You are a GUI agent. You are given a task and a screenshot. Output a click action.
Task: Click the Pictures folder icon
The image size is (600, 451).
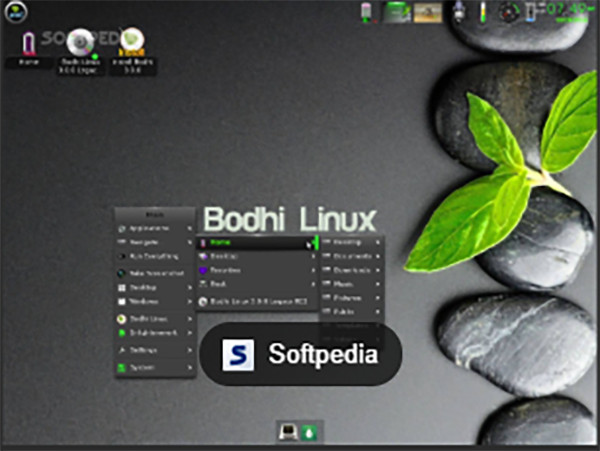pyautogui.click(x=326, y=298)
